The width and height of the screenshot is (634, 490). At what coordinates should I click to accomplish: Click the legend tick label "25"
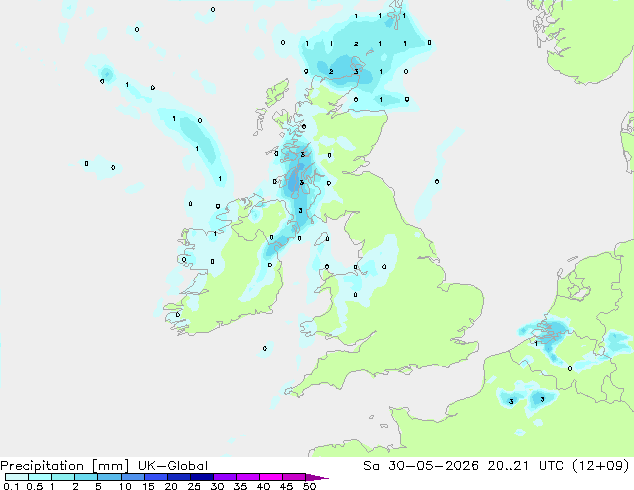click(x=194, y=486)
